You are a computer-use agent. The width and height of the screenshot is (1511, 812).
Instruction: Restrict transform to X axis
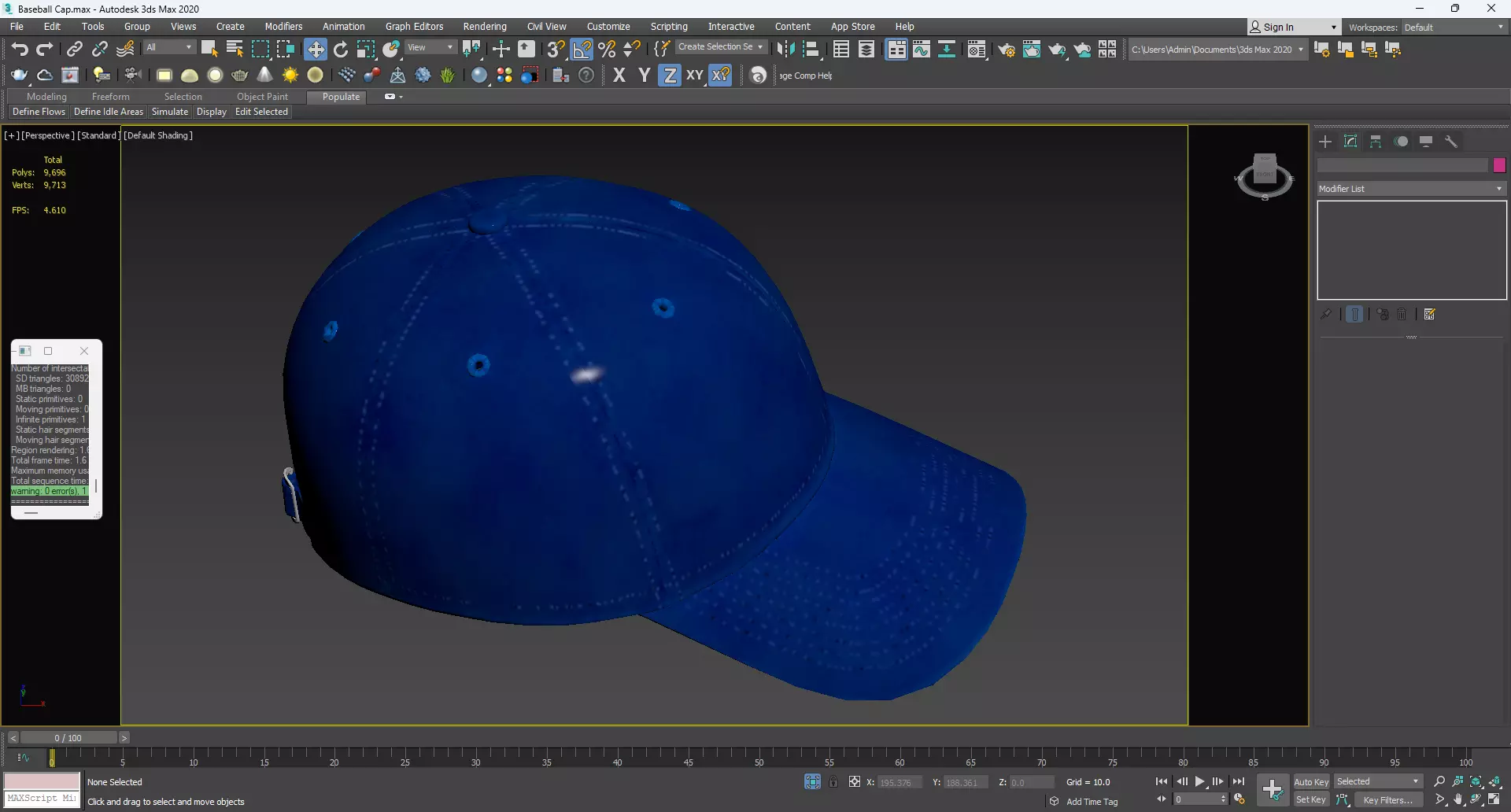pos(619,76)
